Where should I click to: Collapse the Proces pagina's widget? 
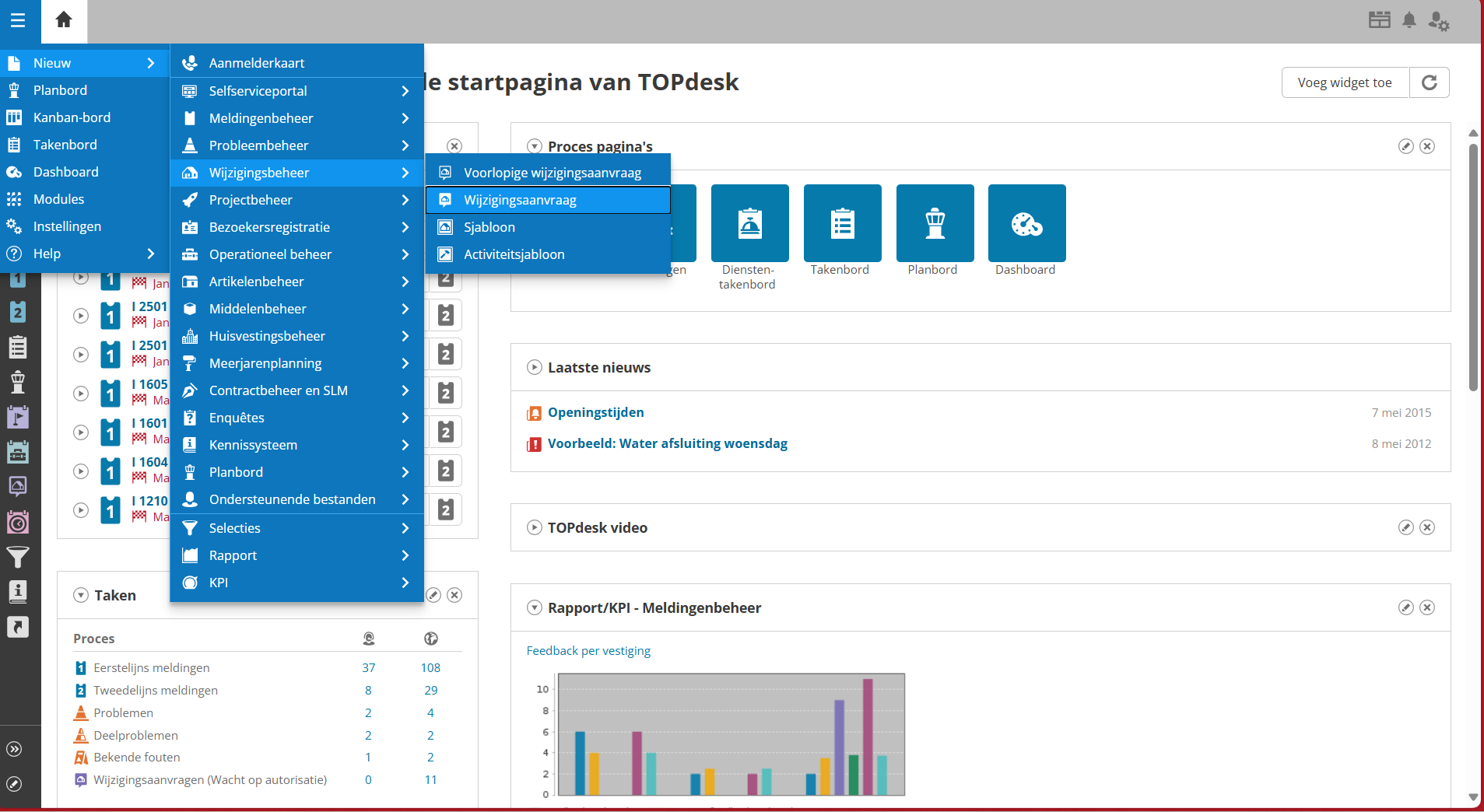(x=534, y=146)
